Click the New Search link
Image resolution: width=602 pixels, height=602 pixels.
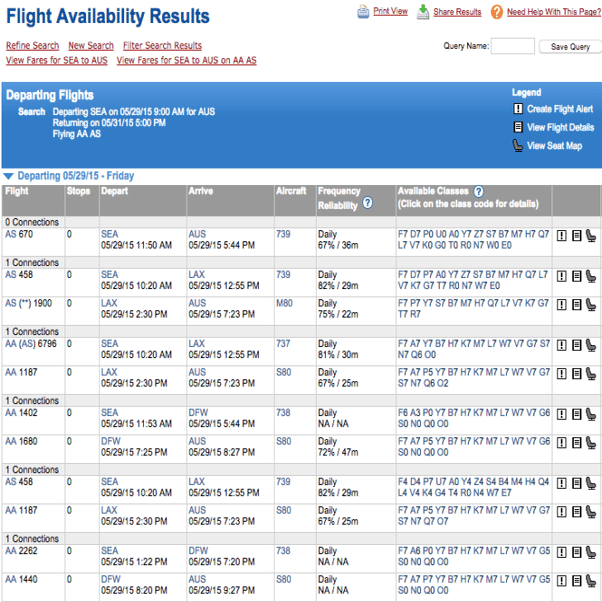pos(91,46)
